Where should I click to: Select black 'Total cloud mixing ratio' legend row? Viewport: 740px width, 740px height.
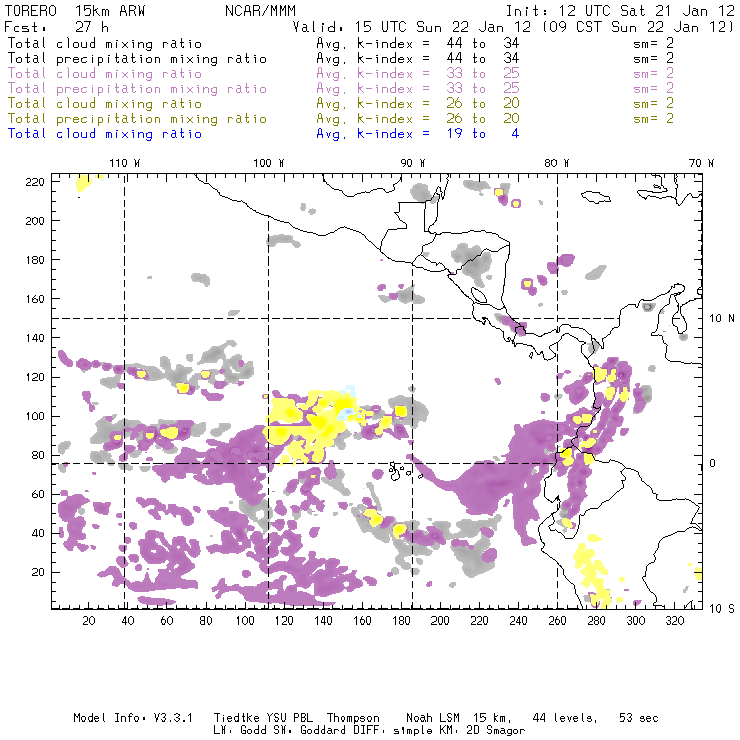click(105, 43)
